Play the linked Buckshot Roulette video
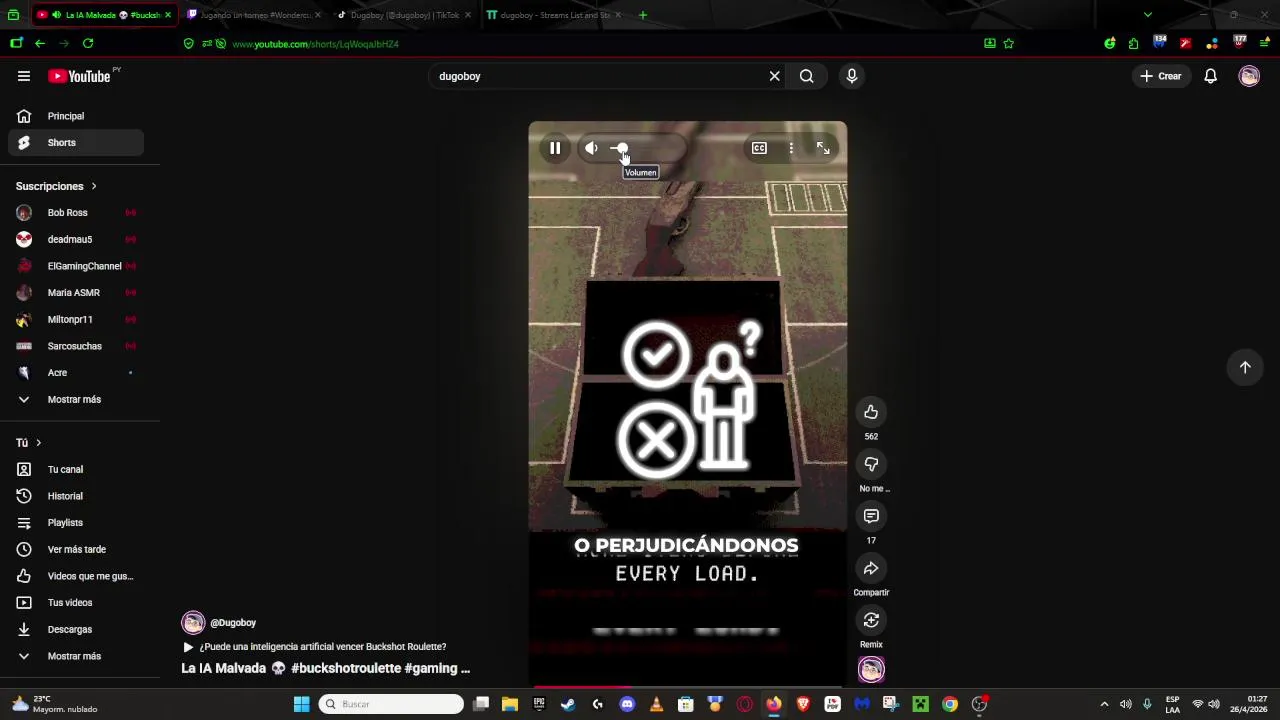Screen dimensions: 1280x720 pos(314,647)
